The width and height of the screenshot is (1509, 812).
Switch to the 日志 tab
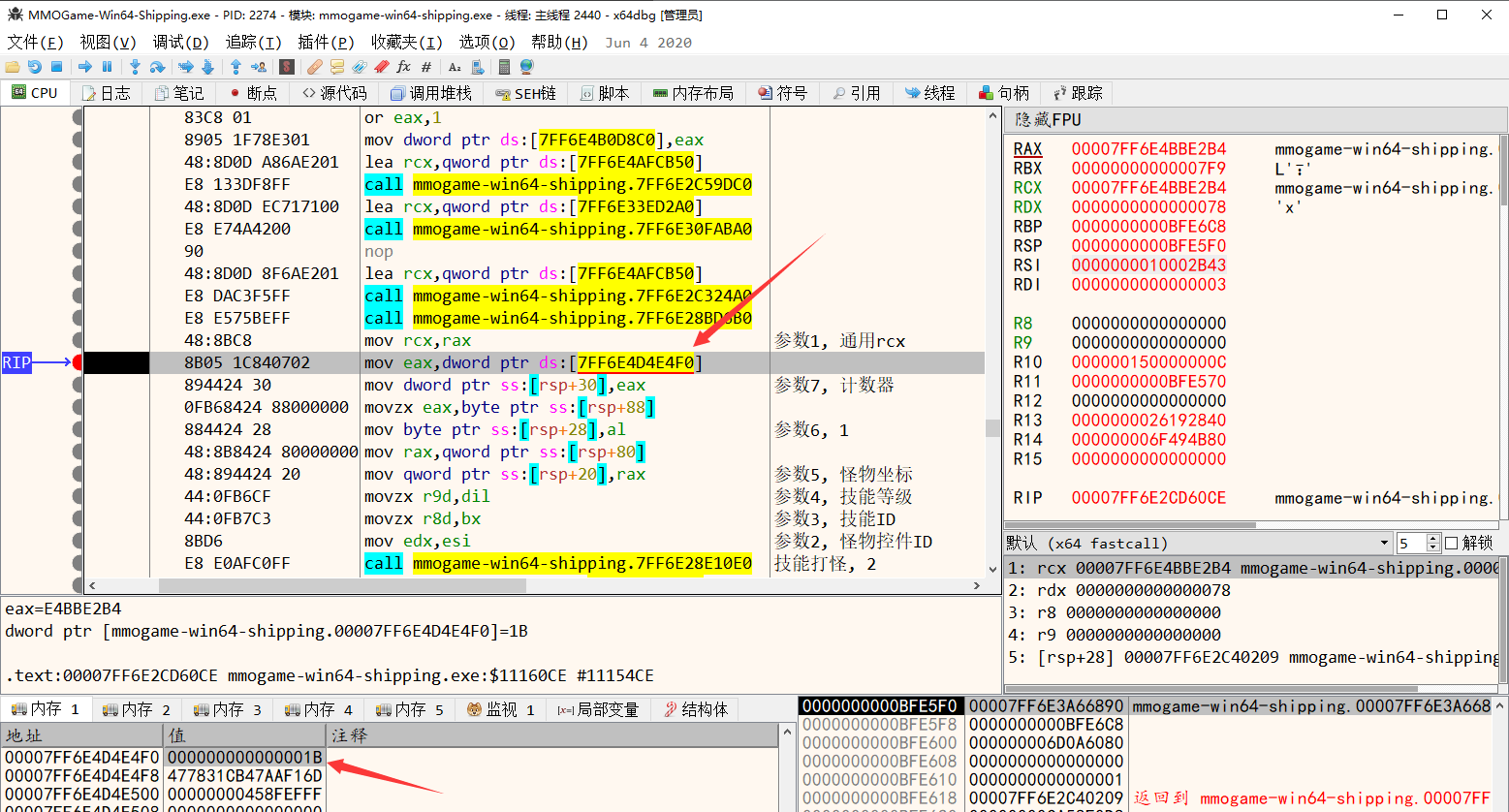tap(107, 93)
